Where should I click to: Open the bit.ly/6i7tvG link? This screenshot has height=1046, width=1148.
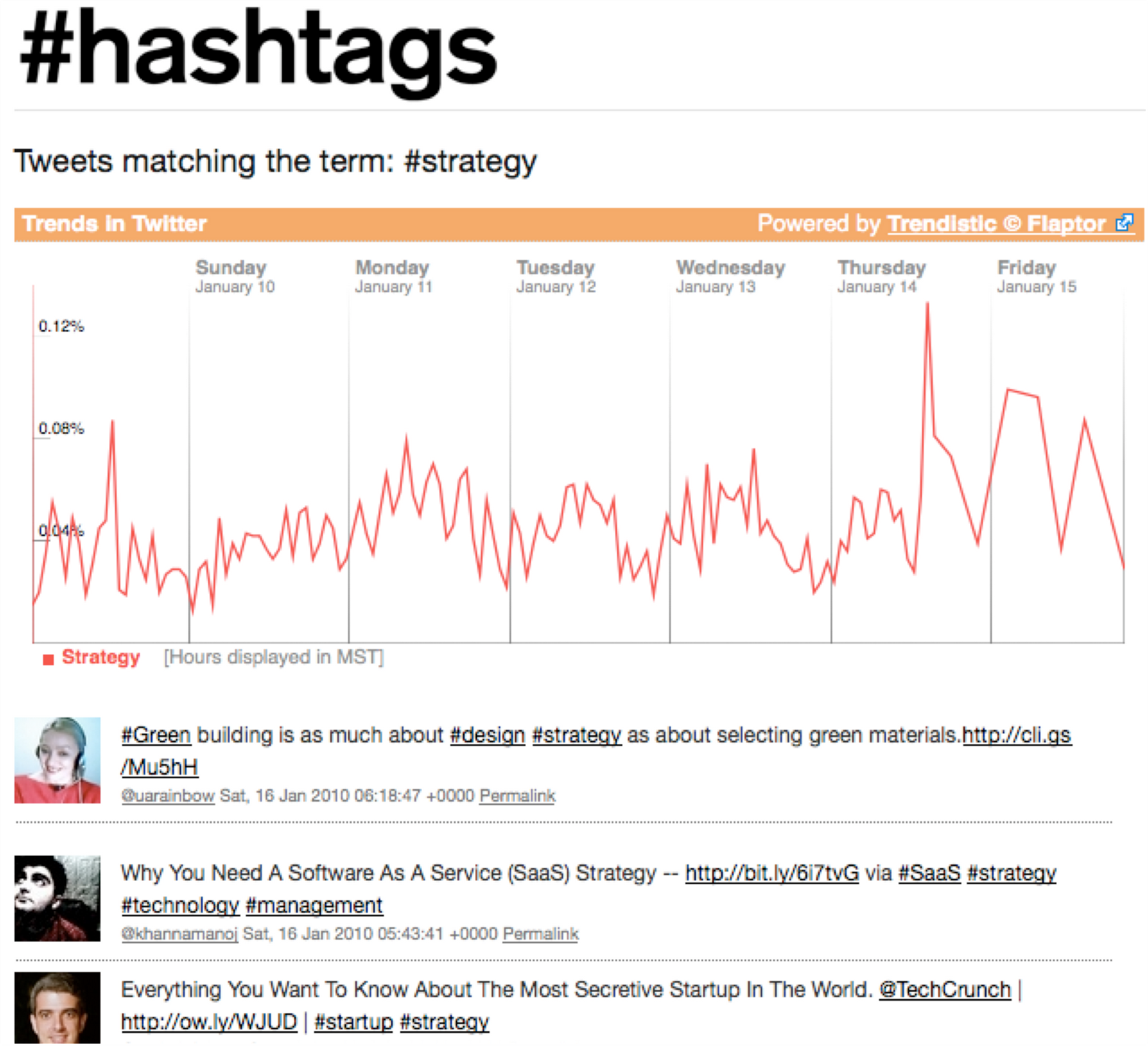click(x=771, y=873)
